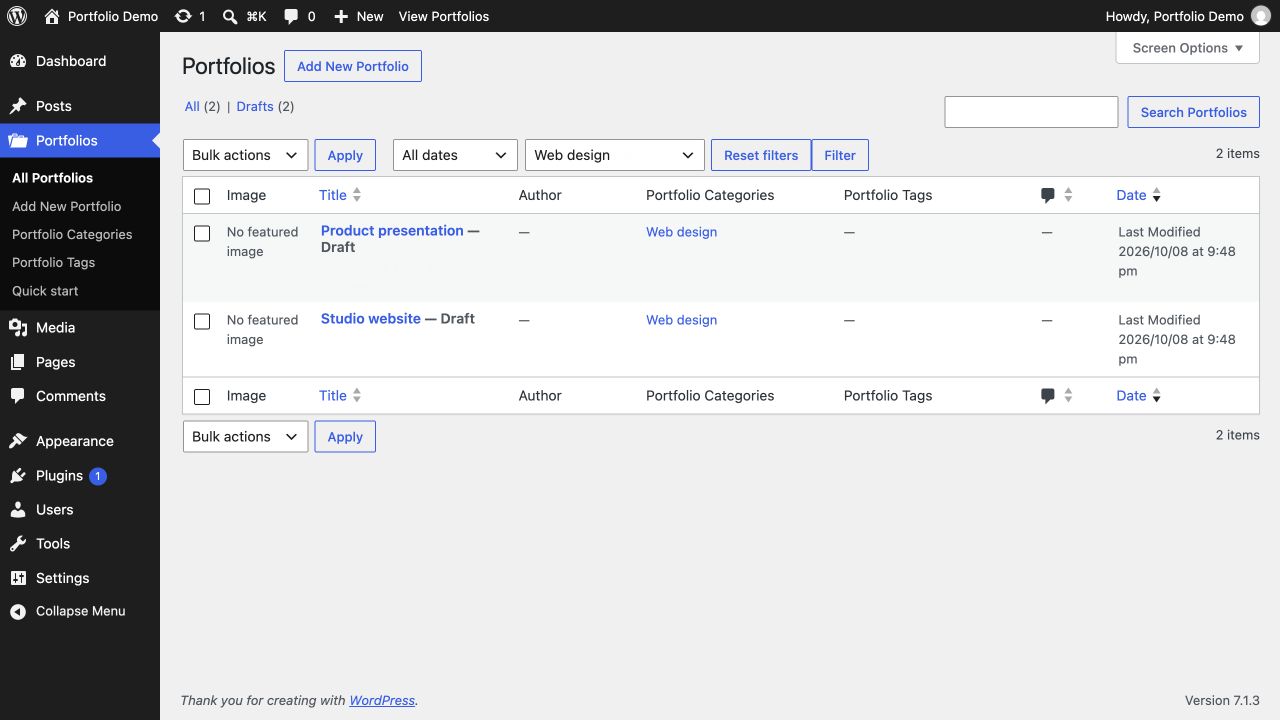Viewport: 1280px width, 720px height.
Task: Click the search portfolios text field
Action: tap(1031, 112)
